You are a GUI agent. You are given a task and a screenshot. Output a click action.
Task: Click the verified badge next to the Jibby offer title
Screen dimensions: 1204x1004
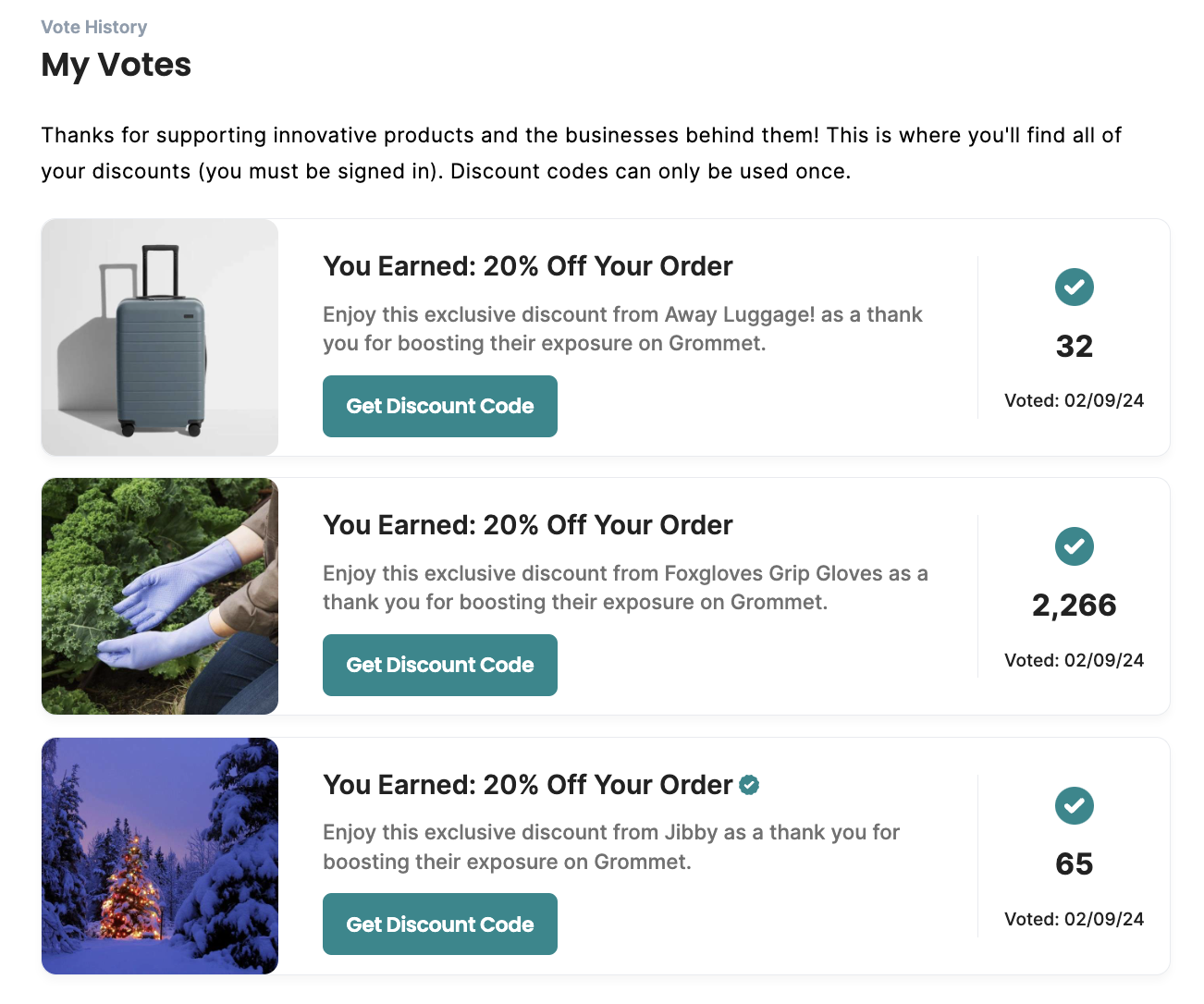750,785
